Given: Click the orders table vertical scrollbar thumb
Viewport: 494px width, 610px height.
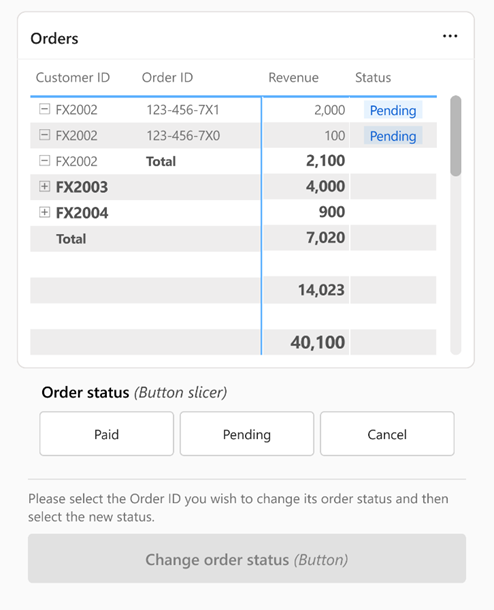Looking at the screenshot, I should pyautogui.click(x=455, y=136).
